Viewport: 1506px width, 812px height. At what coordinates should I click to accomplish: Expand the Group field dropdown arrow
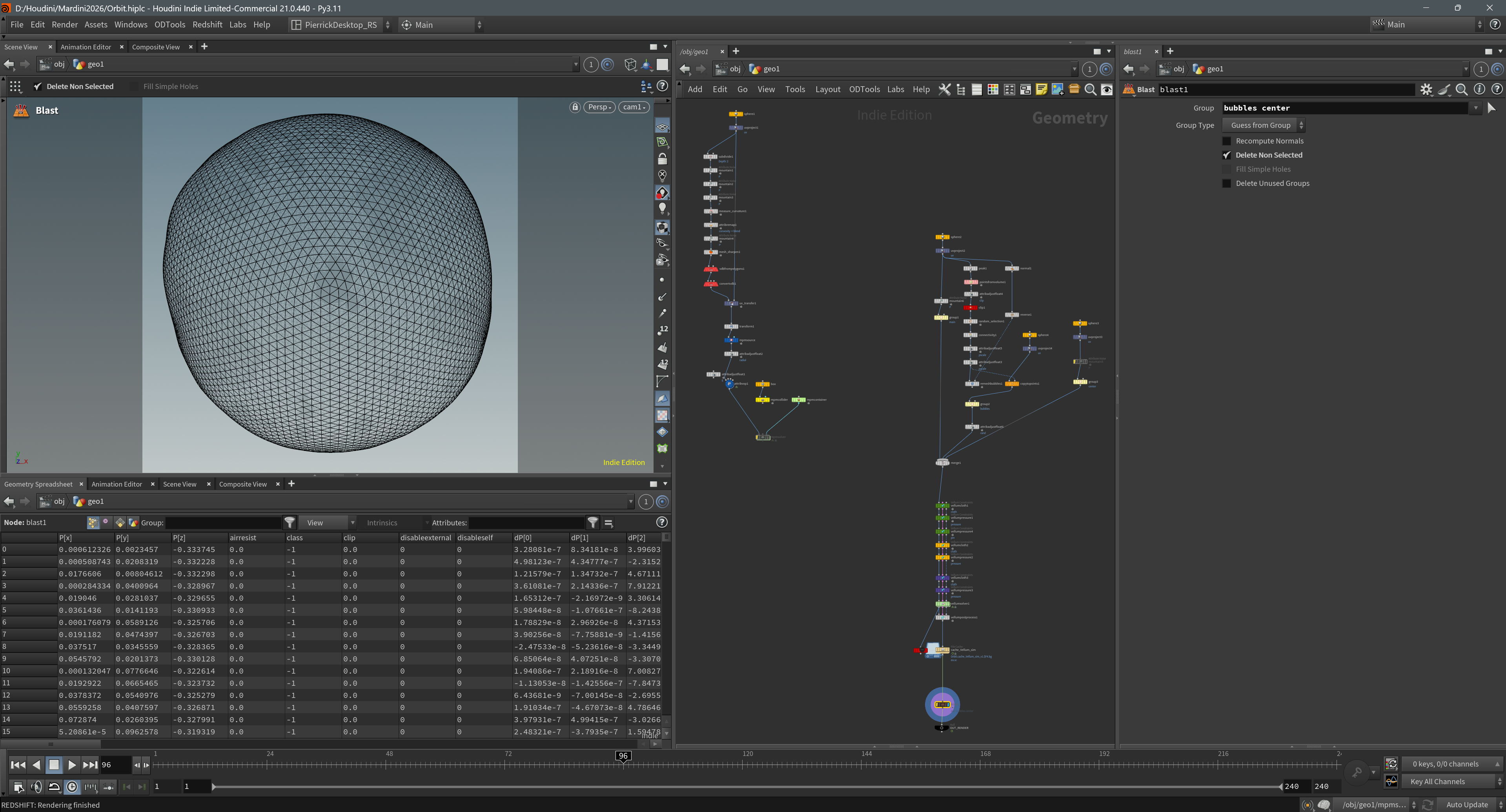pyautogui.click(x=1476, y=107)
